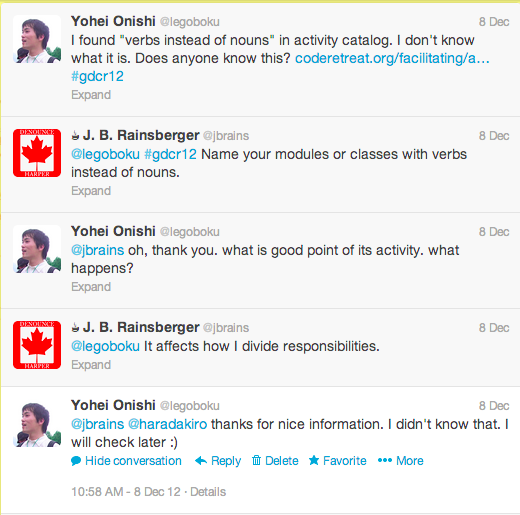Click the Hide conversation speech bubble icon
Viewport: 520px width, 515px height.
76,461
